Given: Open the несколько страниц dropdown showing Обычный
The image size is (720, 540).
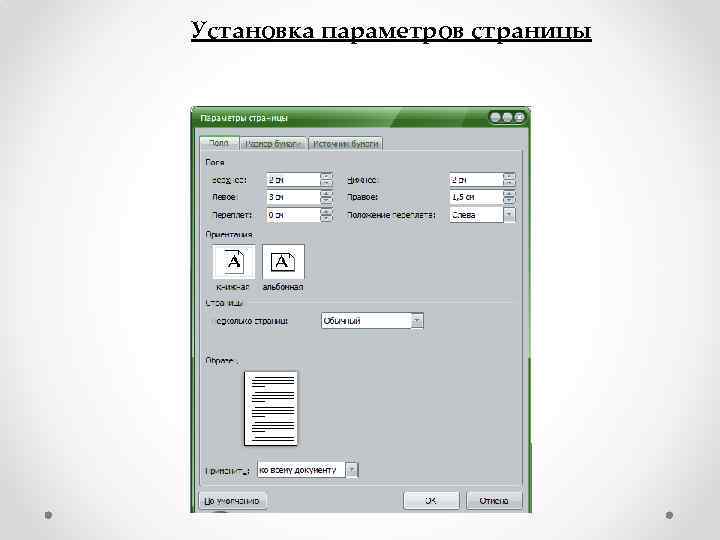Looking at the screenshot, I should [372, 321].
